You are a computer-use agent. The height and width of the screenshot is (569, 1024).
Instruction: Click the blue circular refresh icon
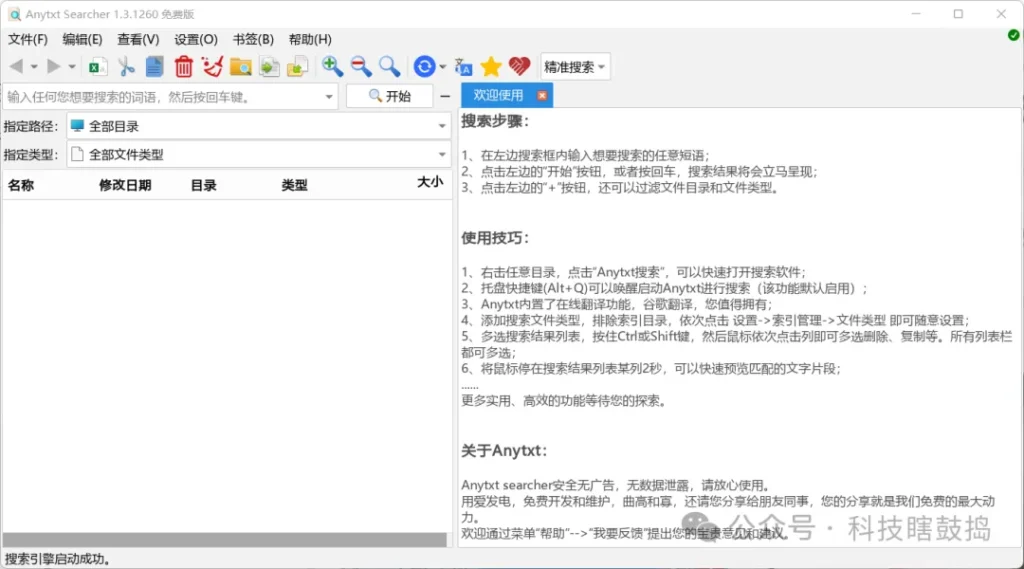point(424,66)
